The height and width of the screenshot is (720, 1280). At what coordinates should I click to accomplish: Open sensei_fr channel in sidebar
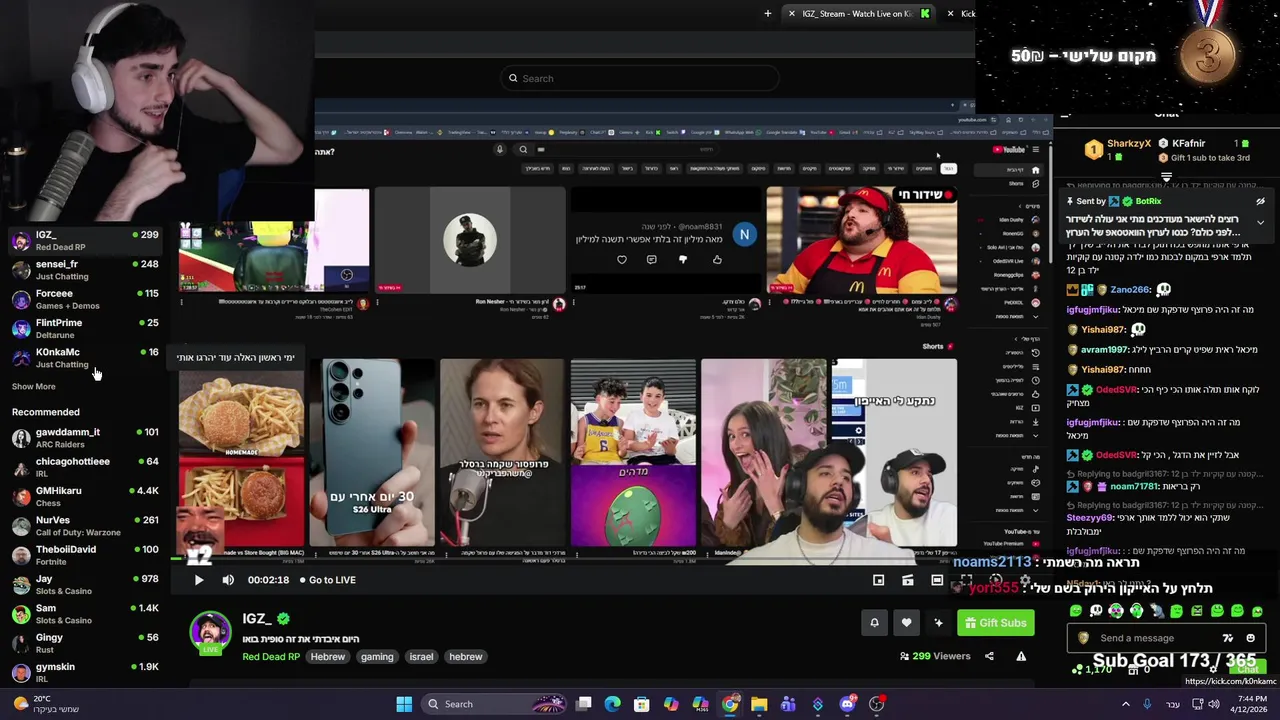click(85, 270)
